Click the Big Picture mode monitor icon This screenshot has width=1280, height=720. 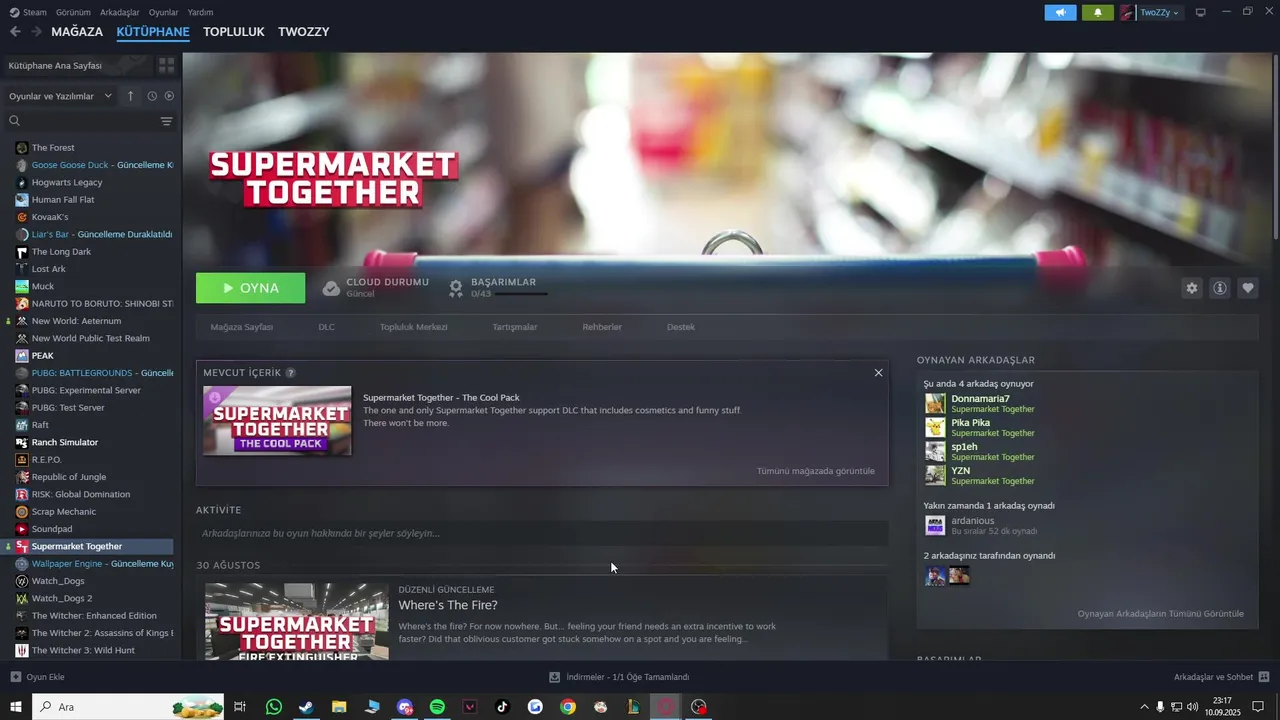1201,12
